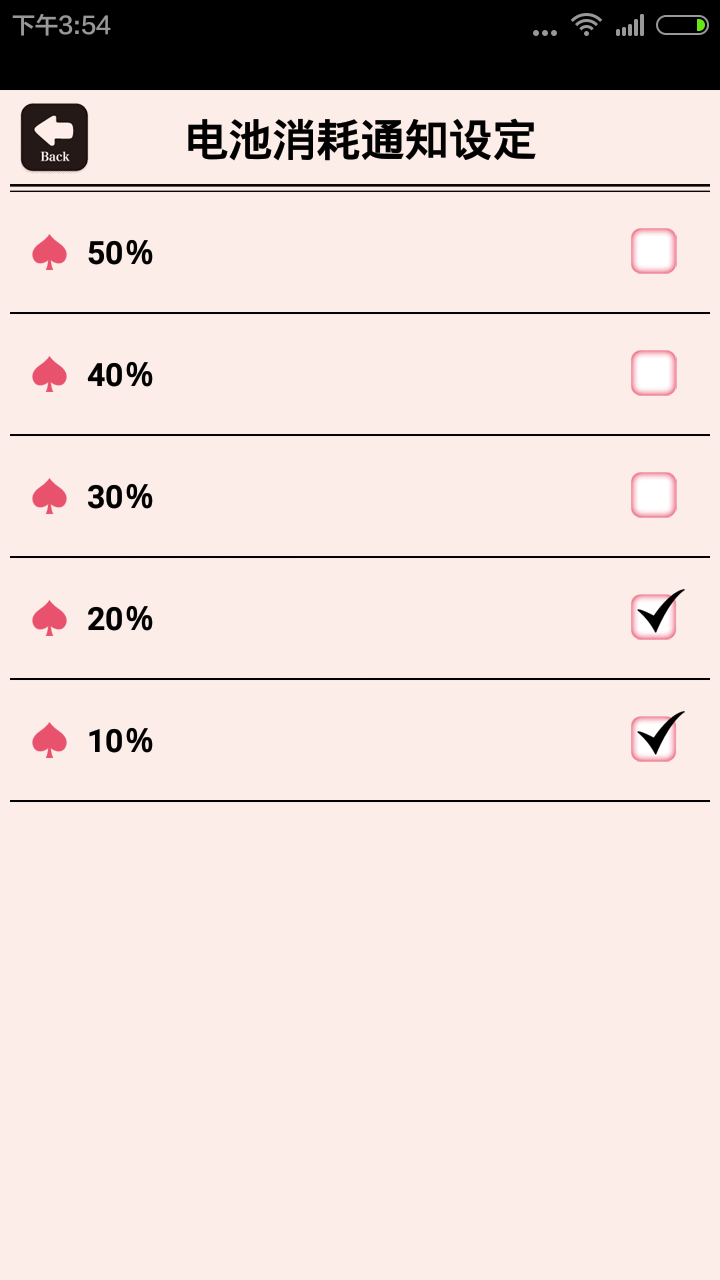Check the 30% notification checkbox
The image size is (720, 1280).
654,495
